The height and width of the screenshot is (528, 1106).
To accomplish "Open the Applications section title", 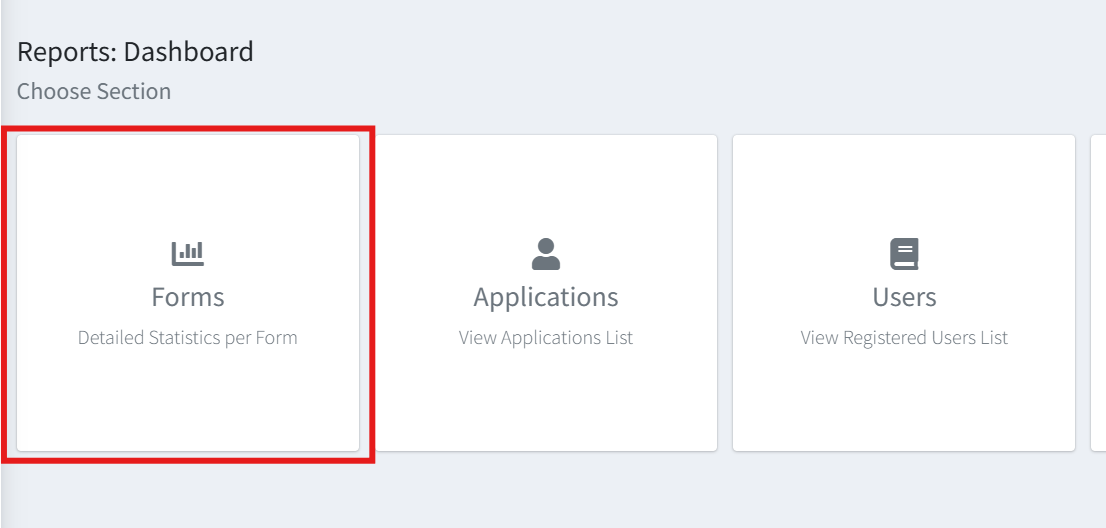I will (546, 297).
